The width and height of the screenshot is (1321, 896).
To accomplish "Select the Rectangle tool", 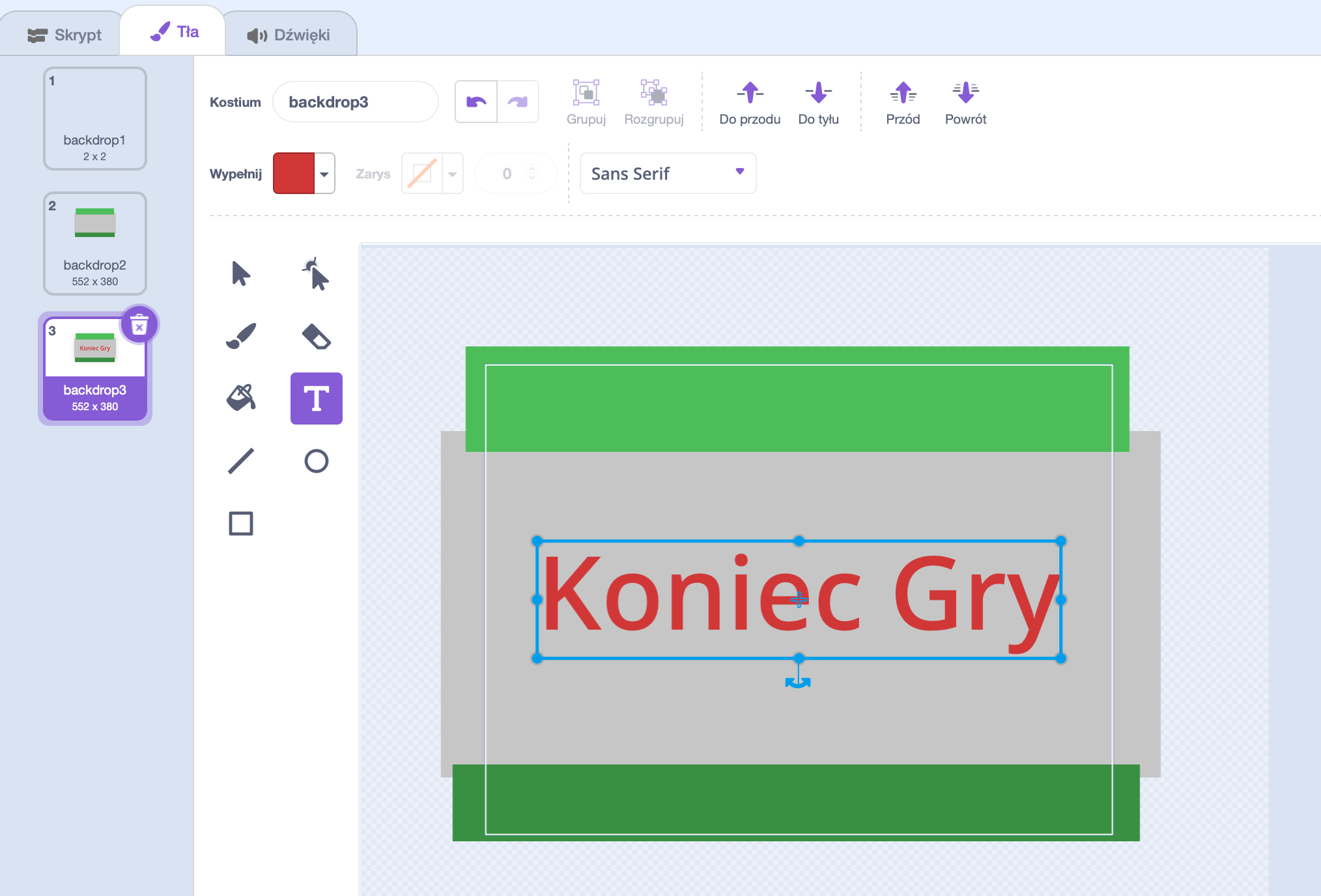I will pos(241,524).
